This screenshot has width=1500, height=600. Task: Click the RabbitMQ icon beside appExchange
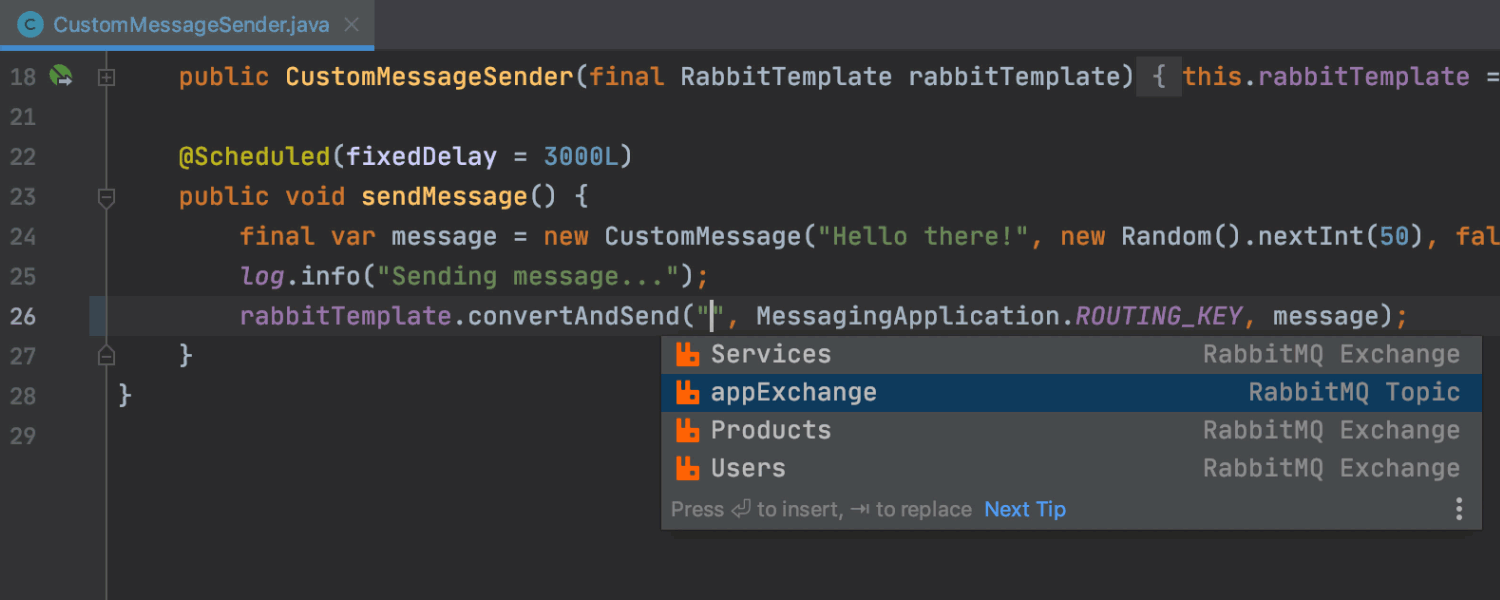pos(687,392)
